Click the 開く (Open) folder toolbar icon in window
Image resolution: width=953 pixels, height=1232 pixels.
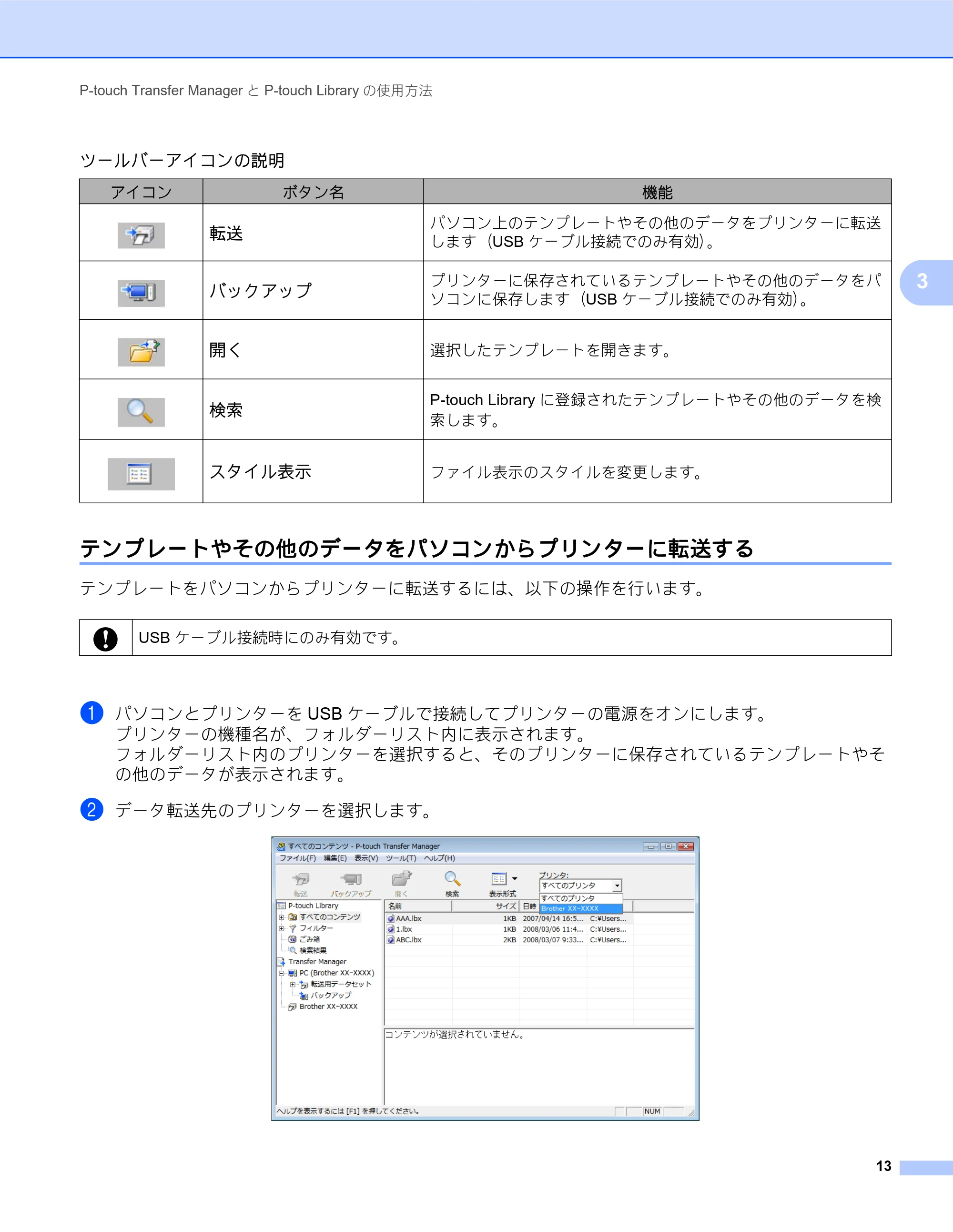tap(402, 879)
